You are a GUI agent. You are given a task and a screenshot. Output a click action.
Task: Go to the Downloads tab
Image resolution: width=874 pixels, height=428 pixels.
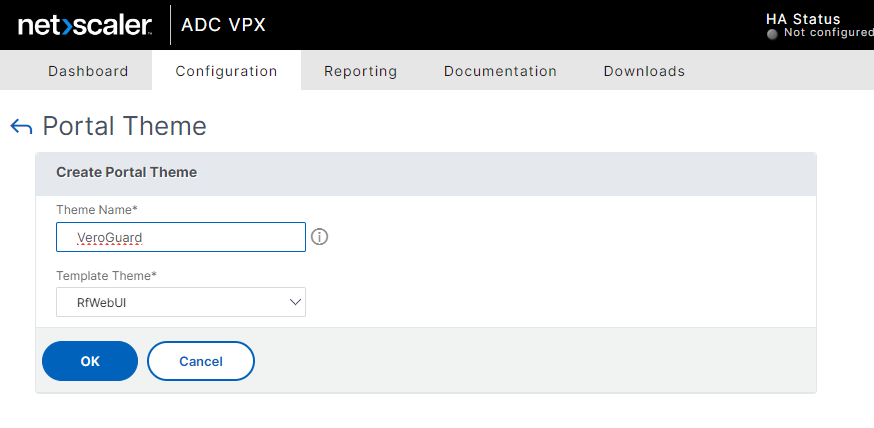point(644,71)
